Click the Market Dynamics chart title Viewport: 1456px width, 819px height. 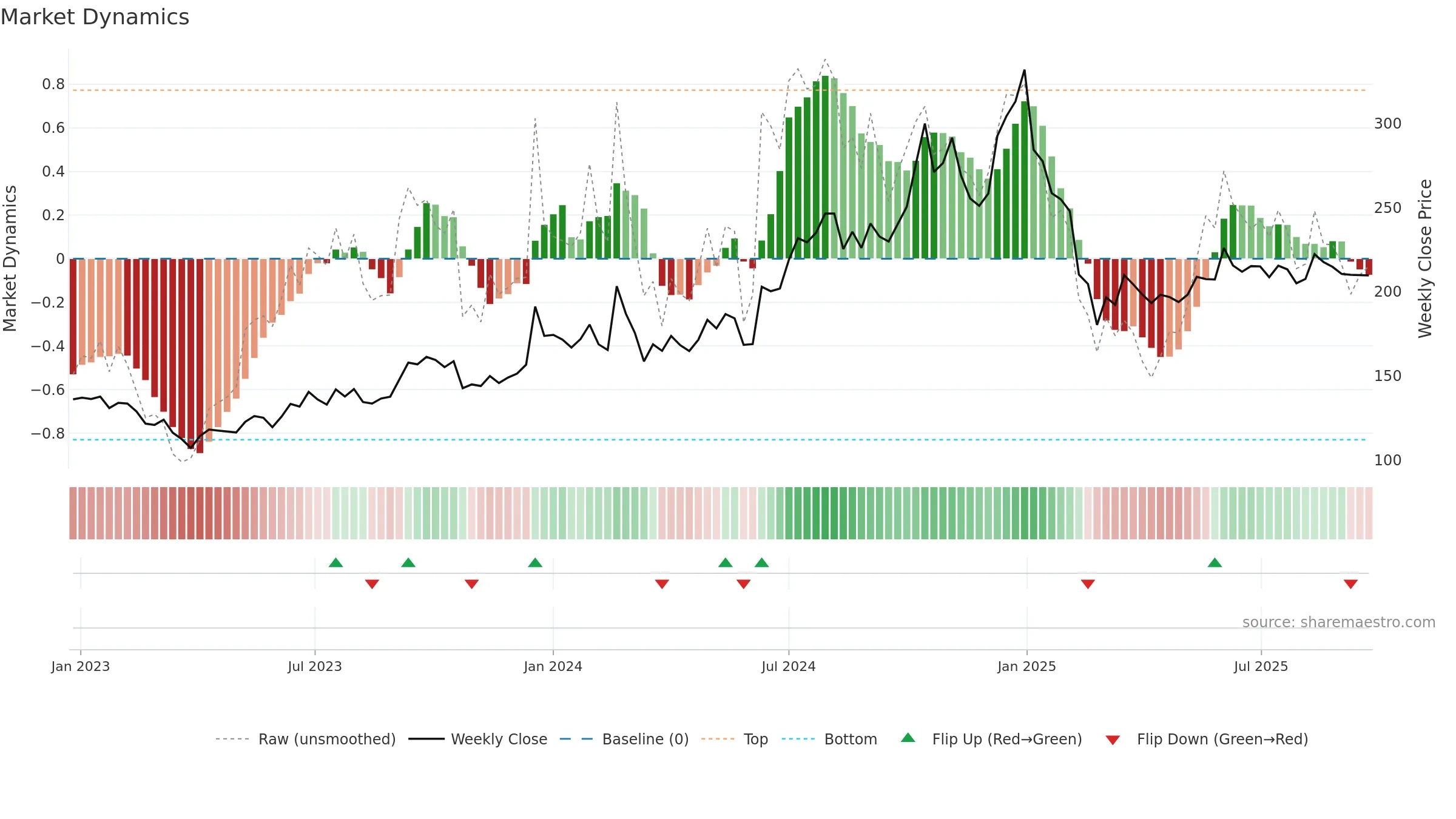point(95,17)
